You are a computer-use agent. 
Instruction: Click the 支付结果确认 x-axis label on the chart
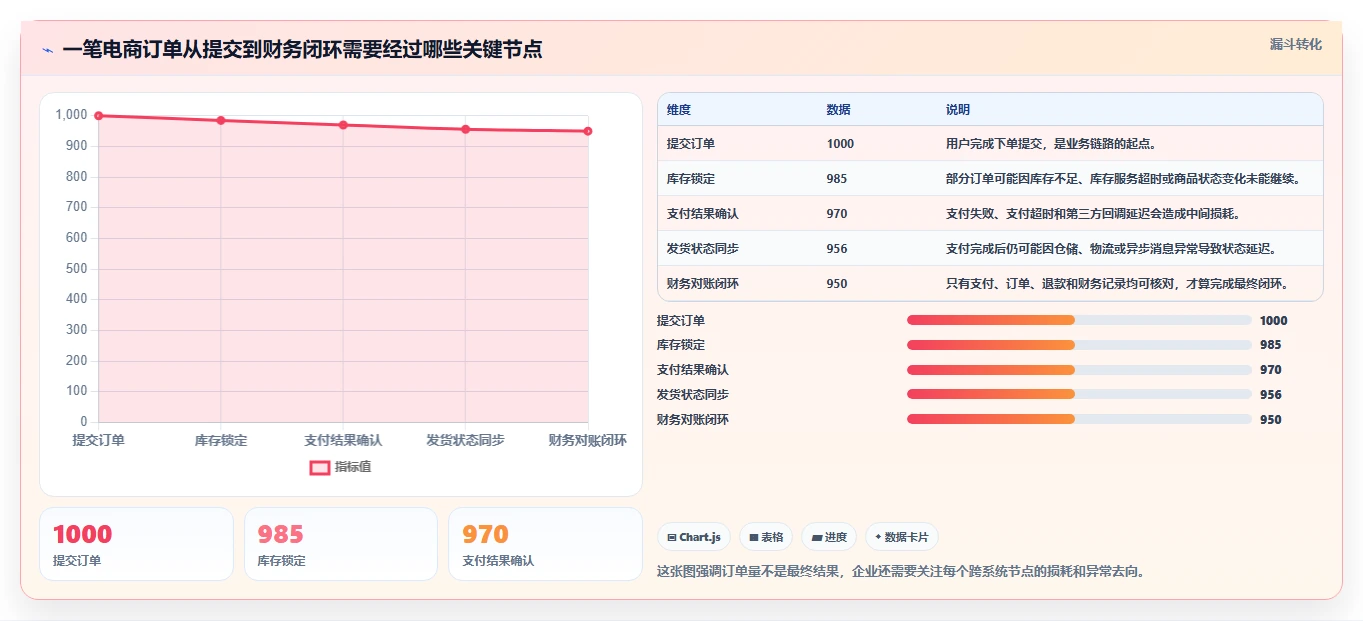(x=343, y=440)
